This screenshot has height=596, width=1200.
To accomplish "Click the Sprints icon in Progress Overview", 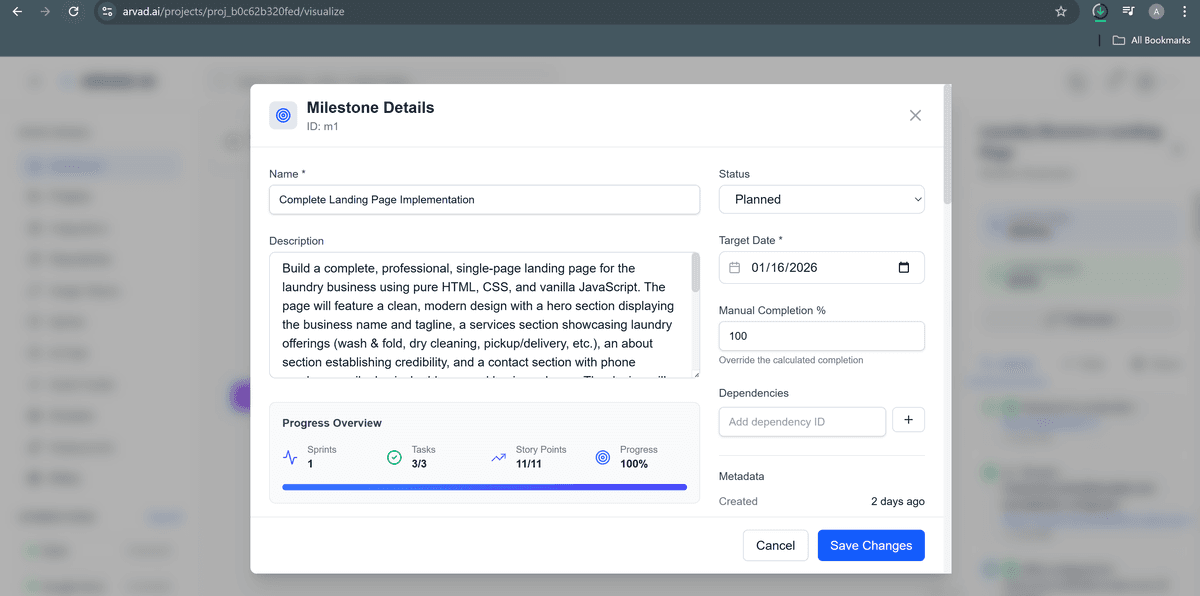I will point(290,456).
